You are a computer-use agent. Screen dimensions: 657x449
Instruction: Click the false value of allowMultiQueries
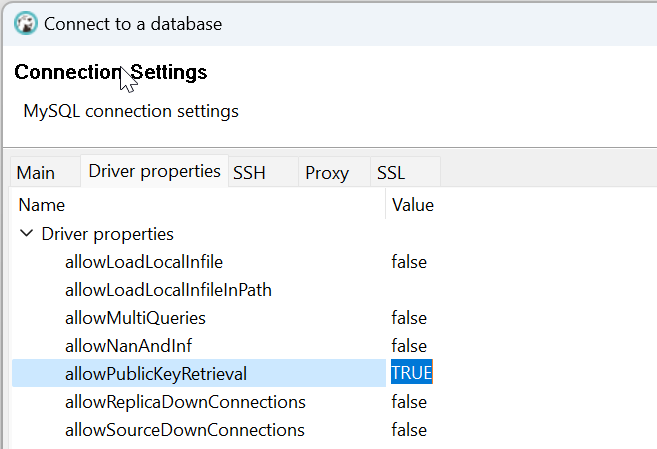click(409, 318)
